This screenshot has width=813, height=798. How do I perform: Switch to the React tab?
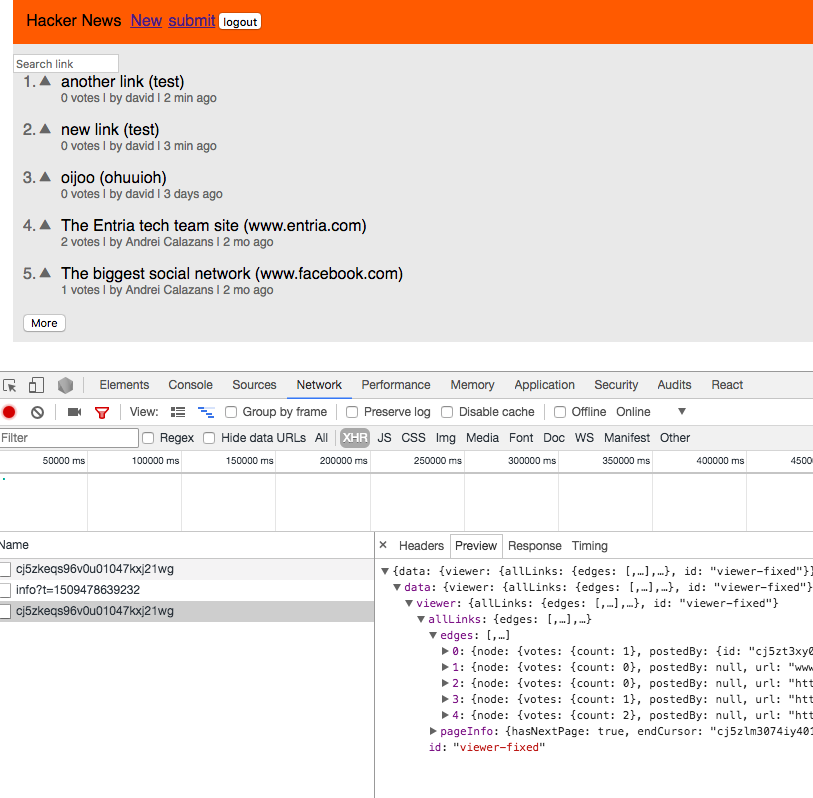point(727,385)
